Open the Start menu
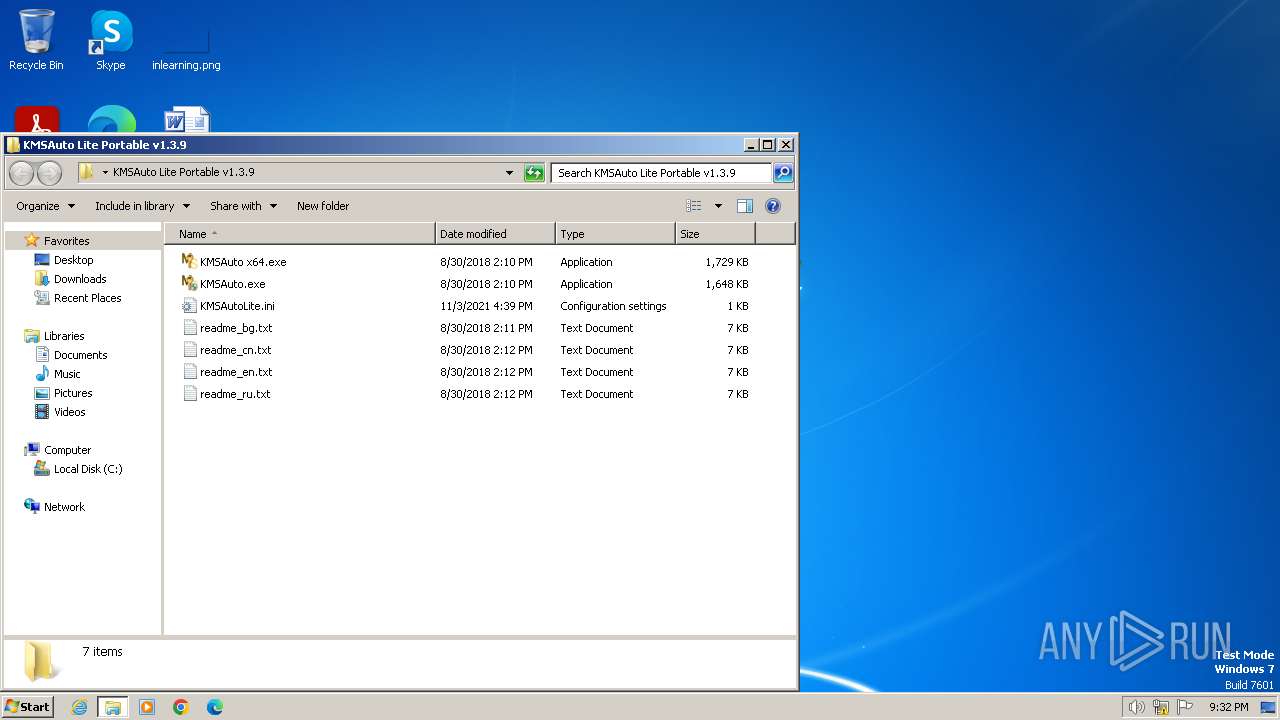 27,707
